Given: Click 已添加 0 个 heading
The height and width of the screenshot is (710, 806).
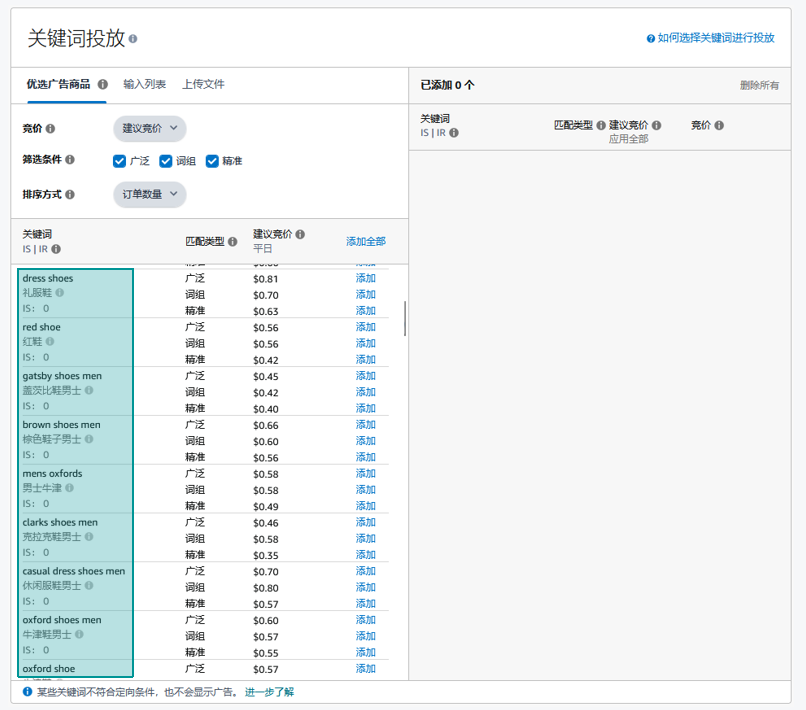Looking at the screenshot, I should click(447, 85).
